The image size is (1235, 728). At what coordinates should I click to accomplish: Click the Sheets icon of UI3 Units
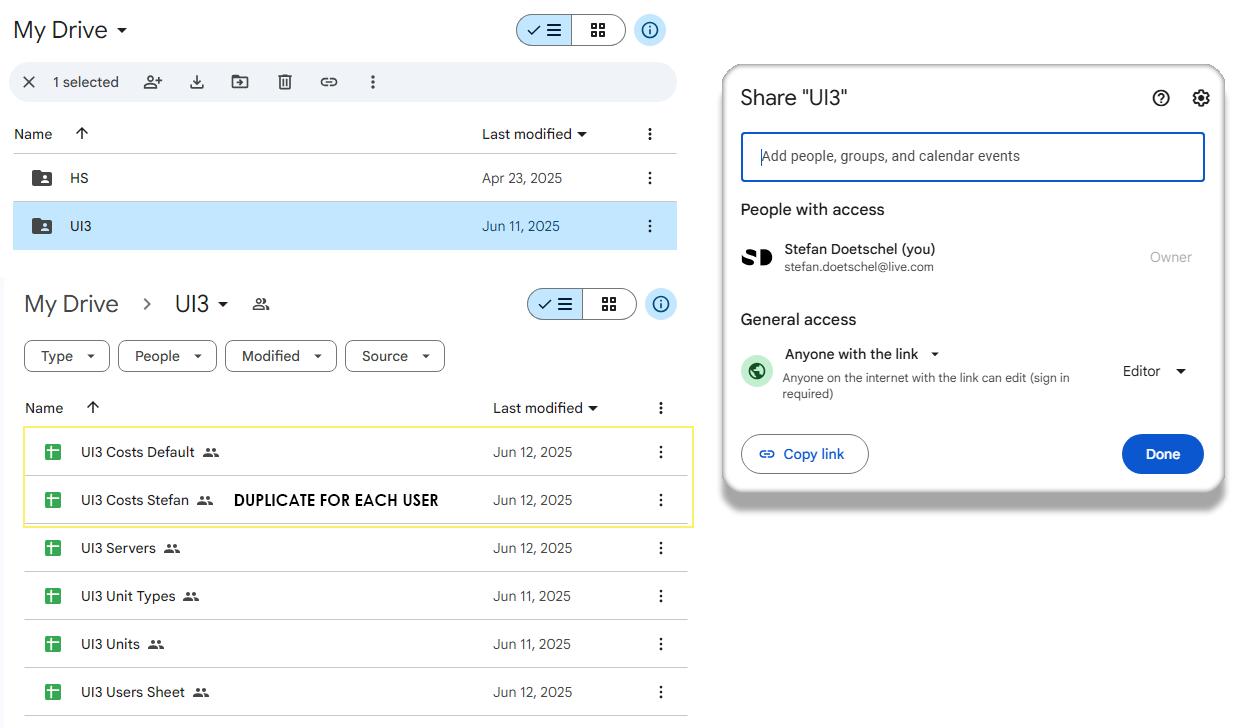tap(53, 644)
